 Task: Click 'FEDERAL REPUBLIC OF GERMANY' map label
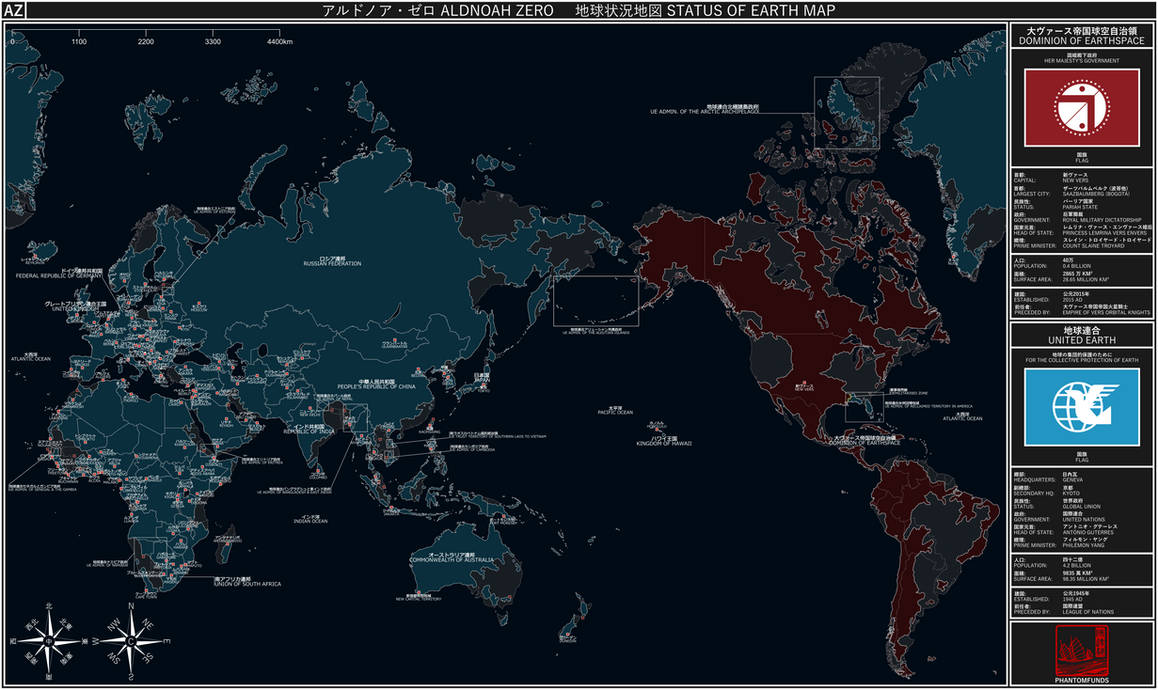59,276
